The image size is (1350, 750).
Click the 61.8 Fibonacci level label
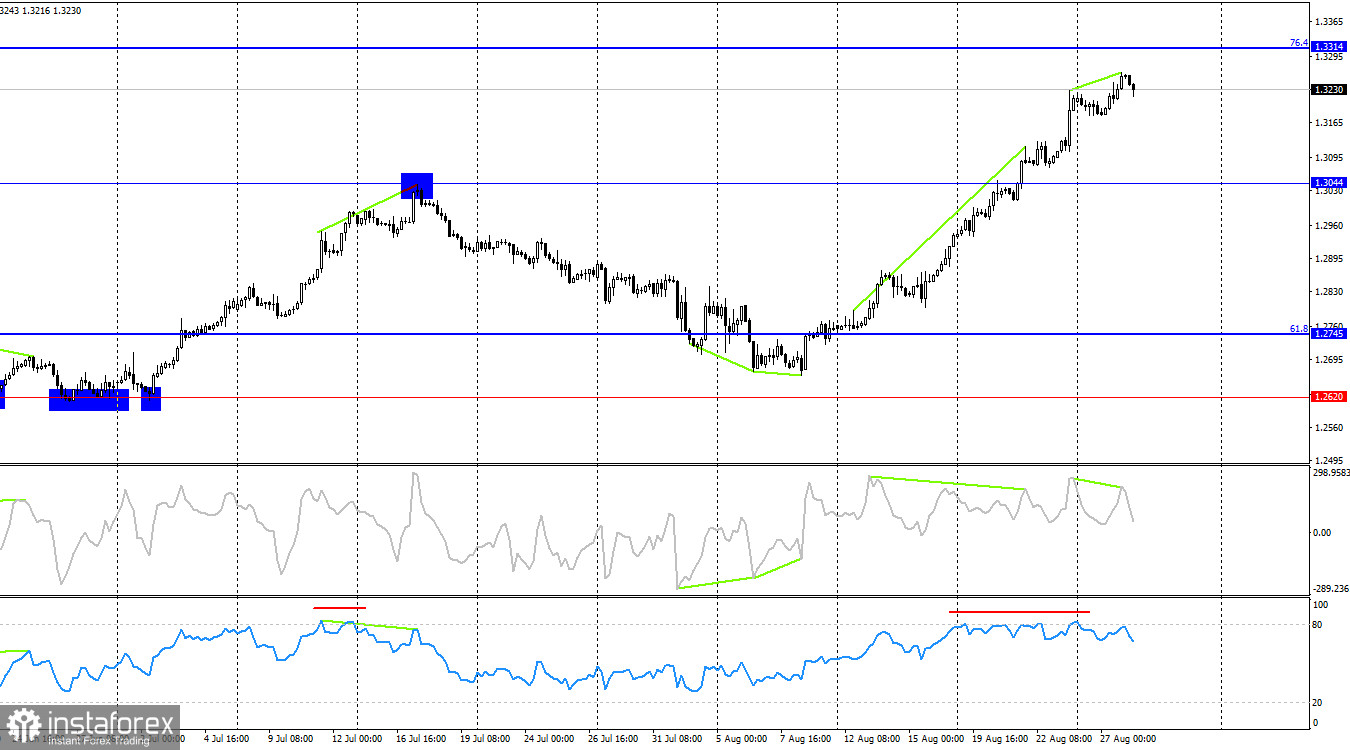tap(1298, 328)
